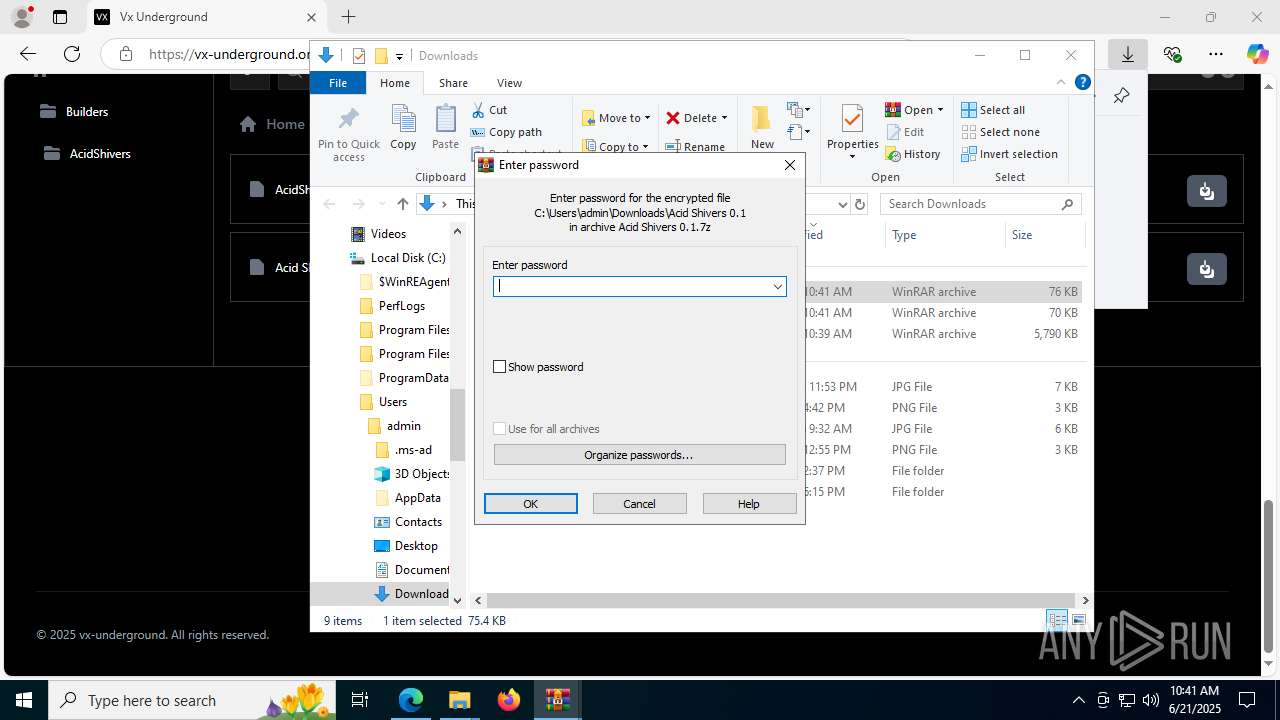
Task: Open Task View on the taskbar
Action: tap(361, 700)
